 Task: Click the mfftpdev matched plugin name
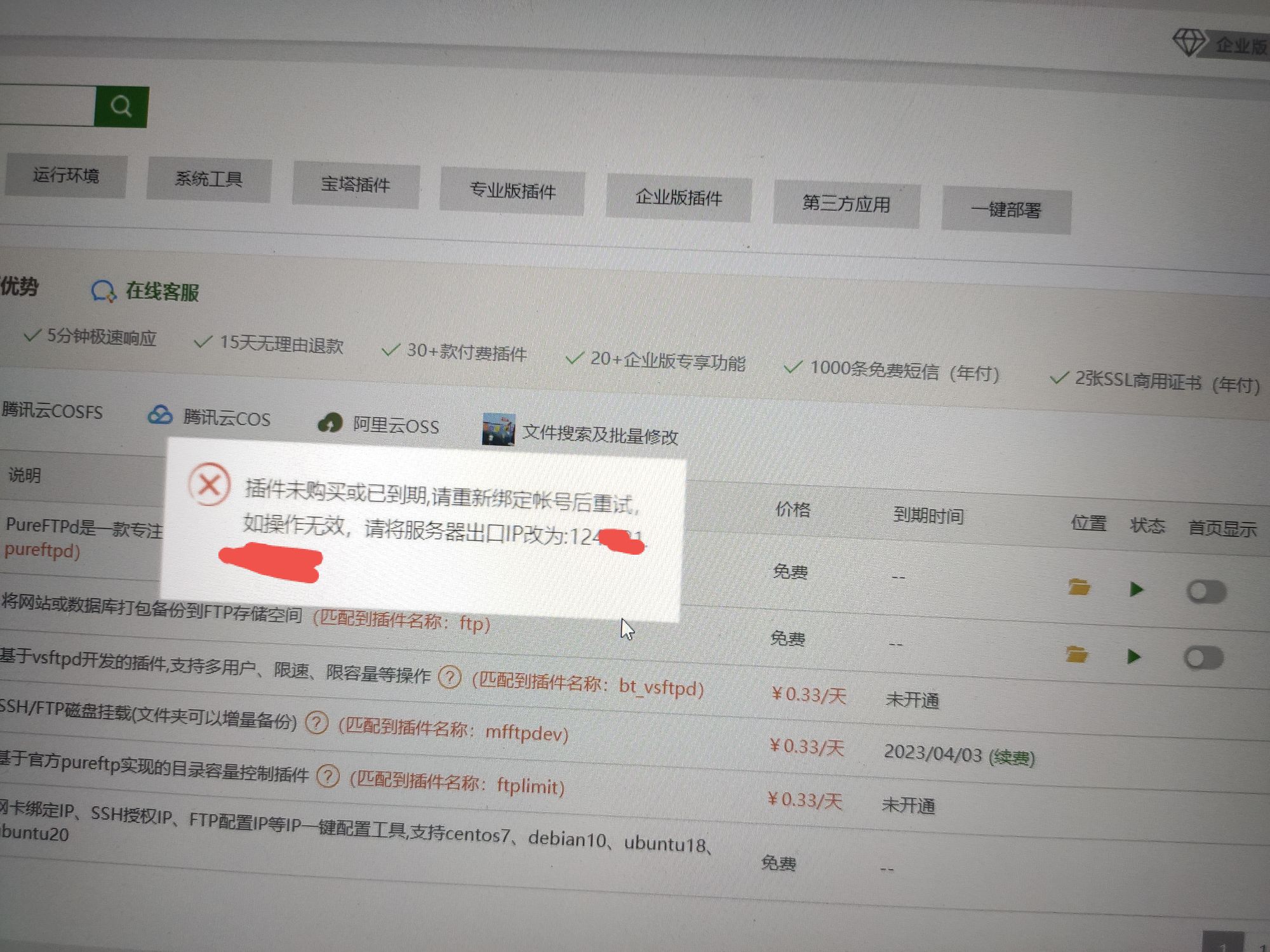click(x=526, y=733)
